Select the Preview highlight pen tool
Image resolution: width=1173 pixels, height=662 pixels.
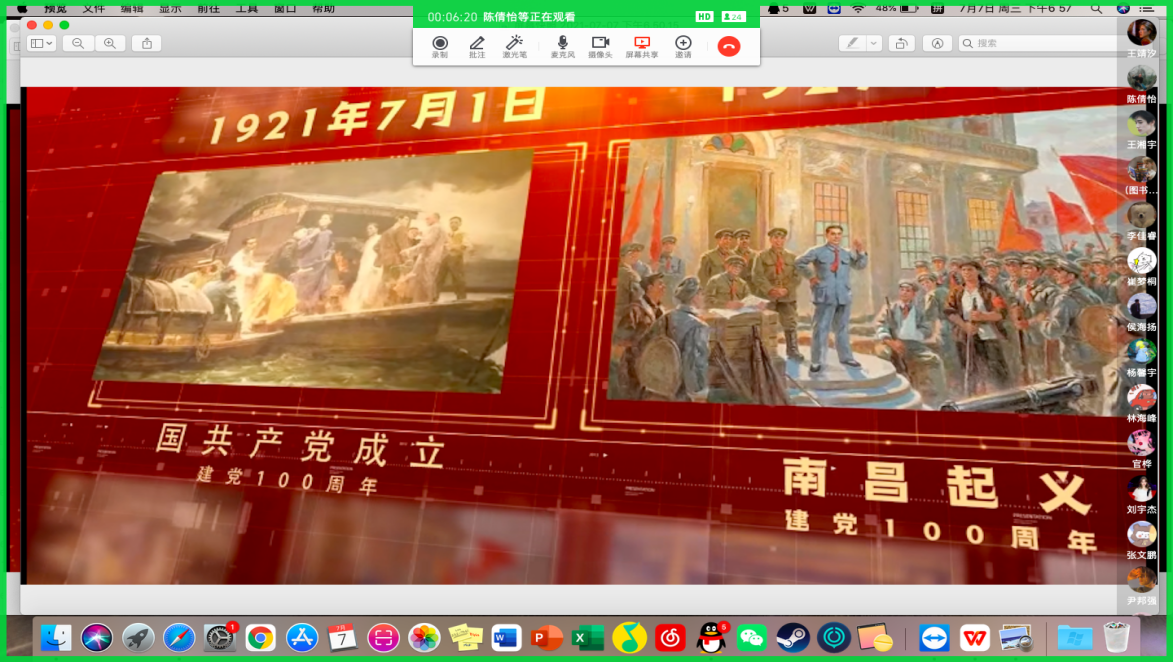pyautogui.click(x=852, y=43)
